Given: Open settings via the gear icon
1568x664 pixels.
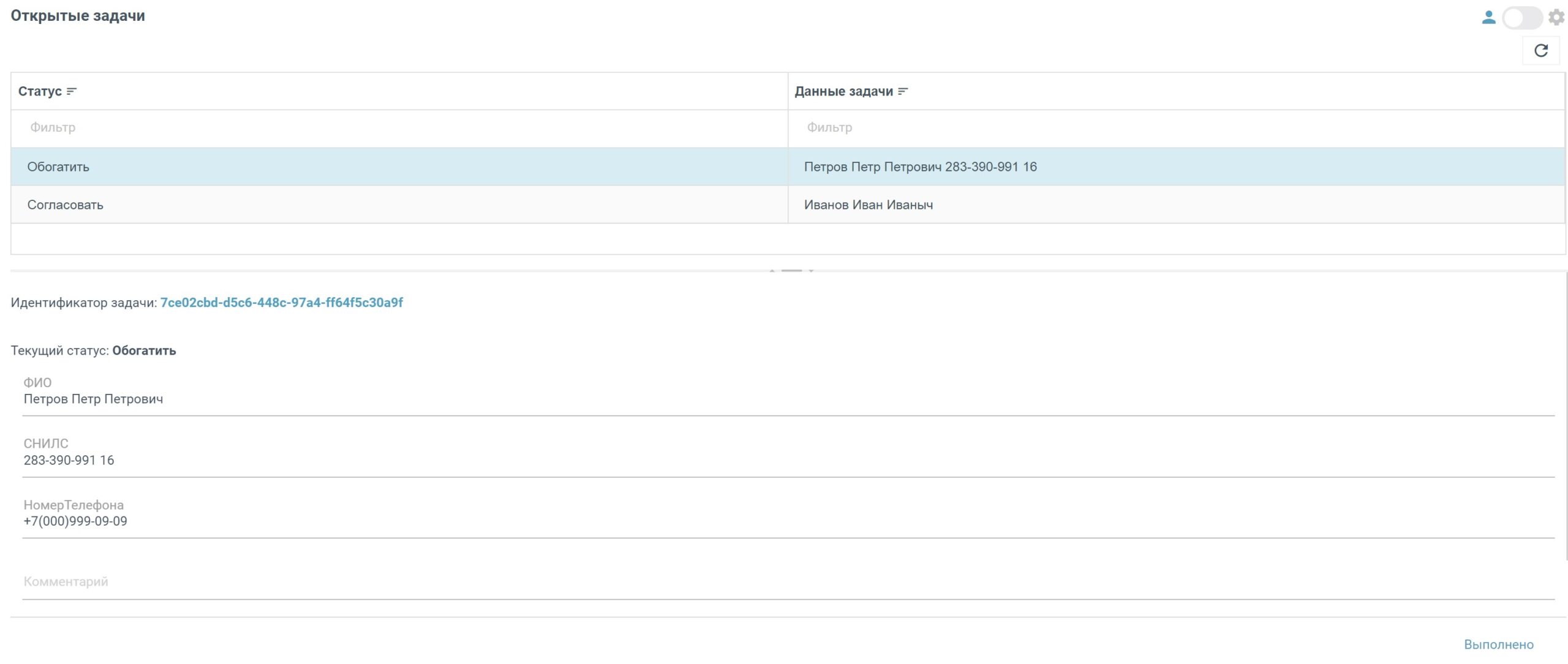Looking at the screenshot, I should [1556, 17].
